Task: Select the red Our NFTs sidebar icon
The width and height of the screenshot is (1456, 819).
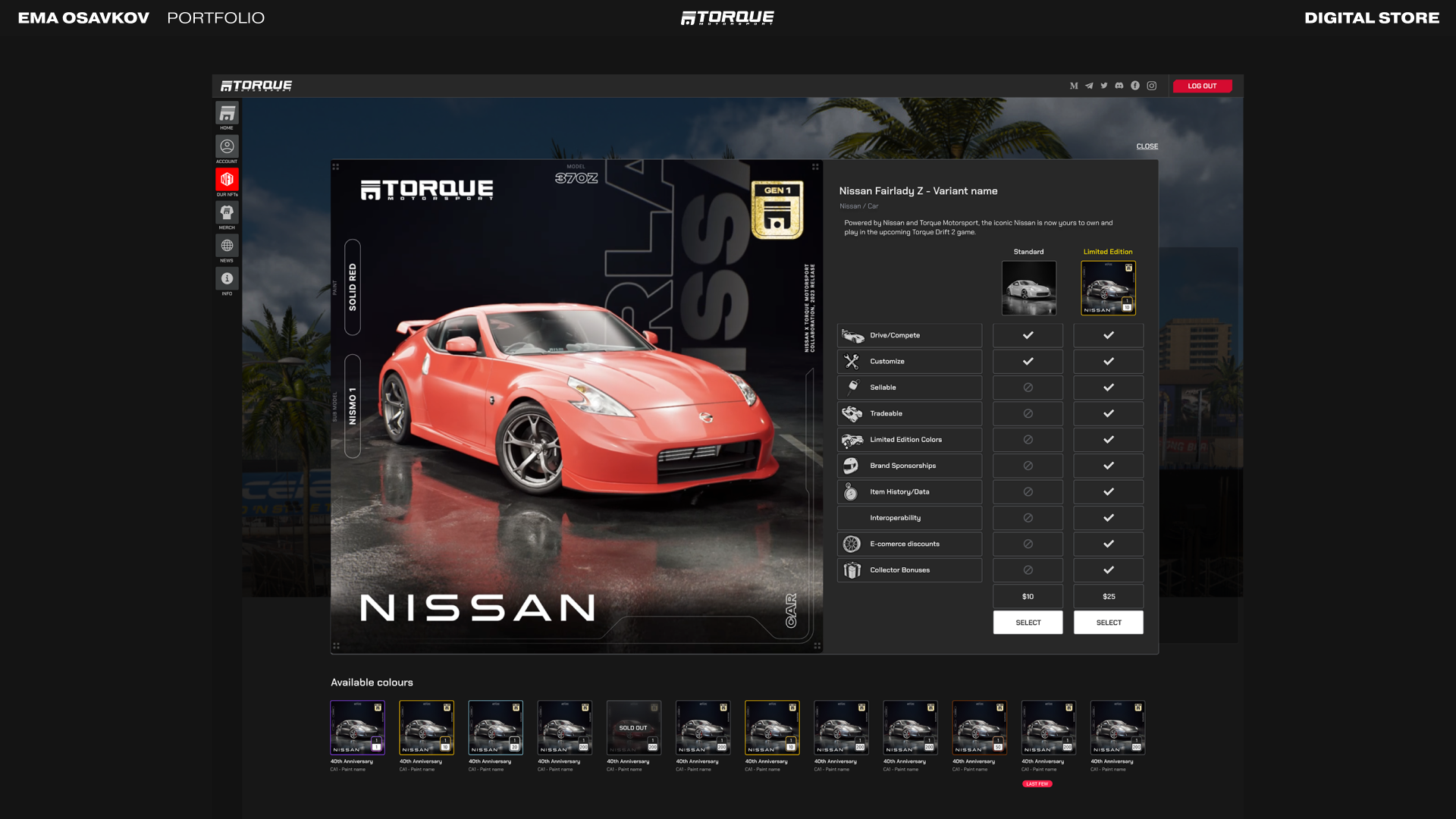Action: tap(227, 180)
